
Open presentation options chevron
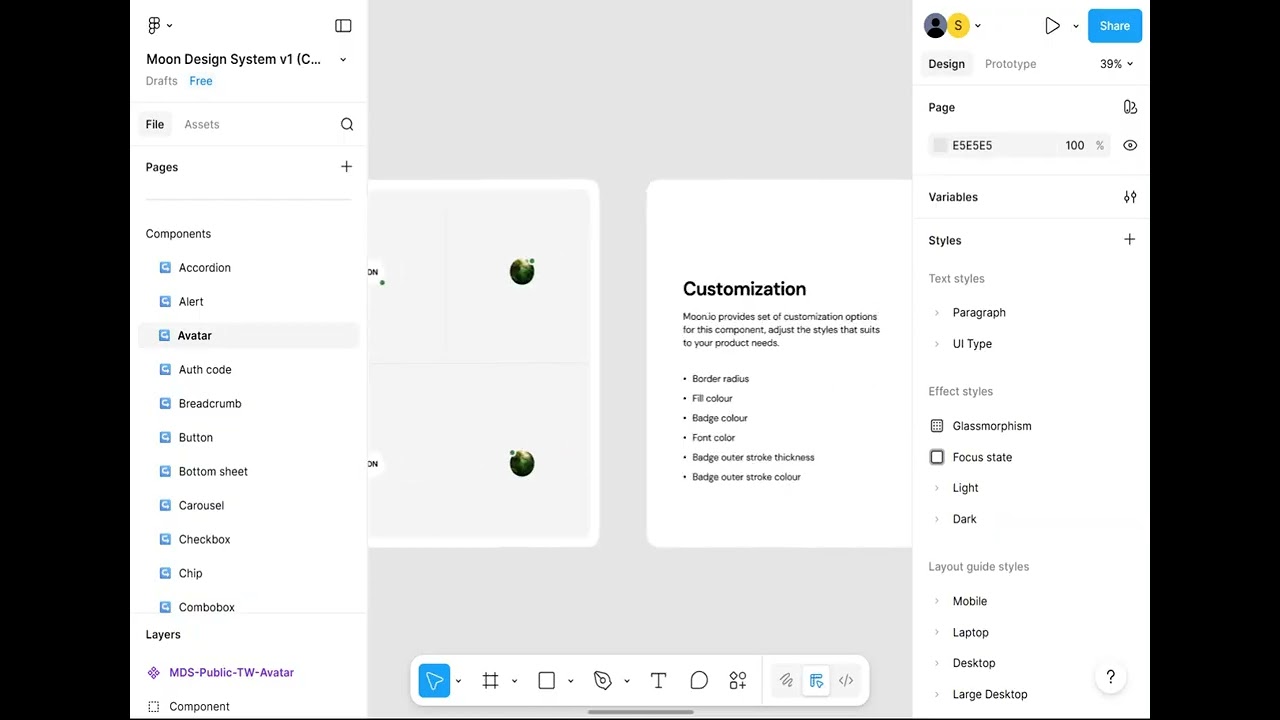pos(1076,26)
